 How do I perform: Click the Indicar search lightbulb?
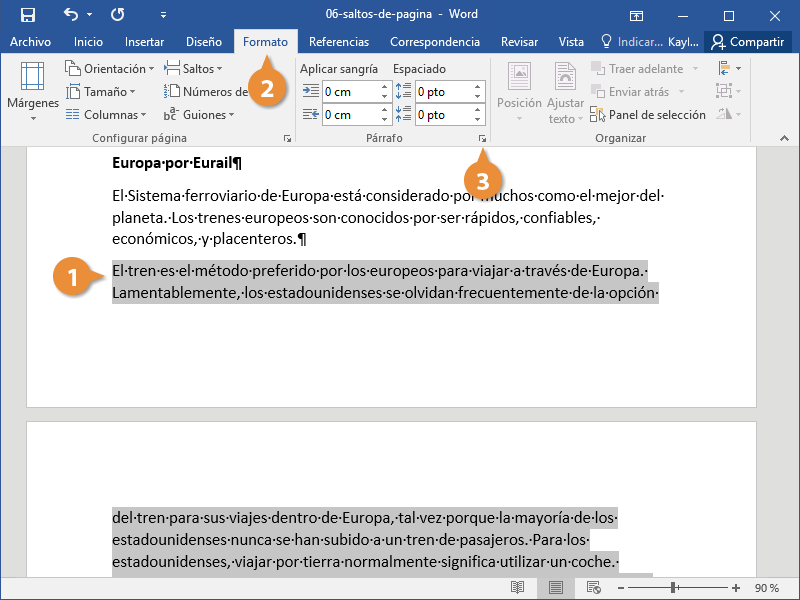606,41
